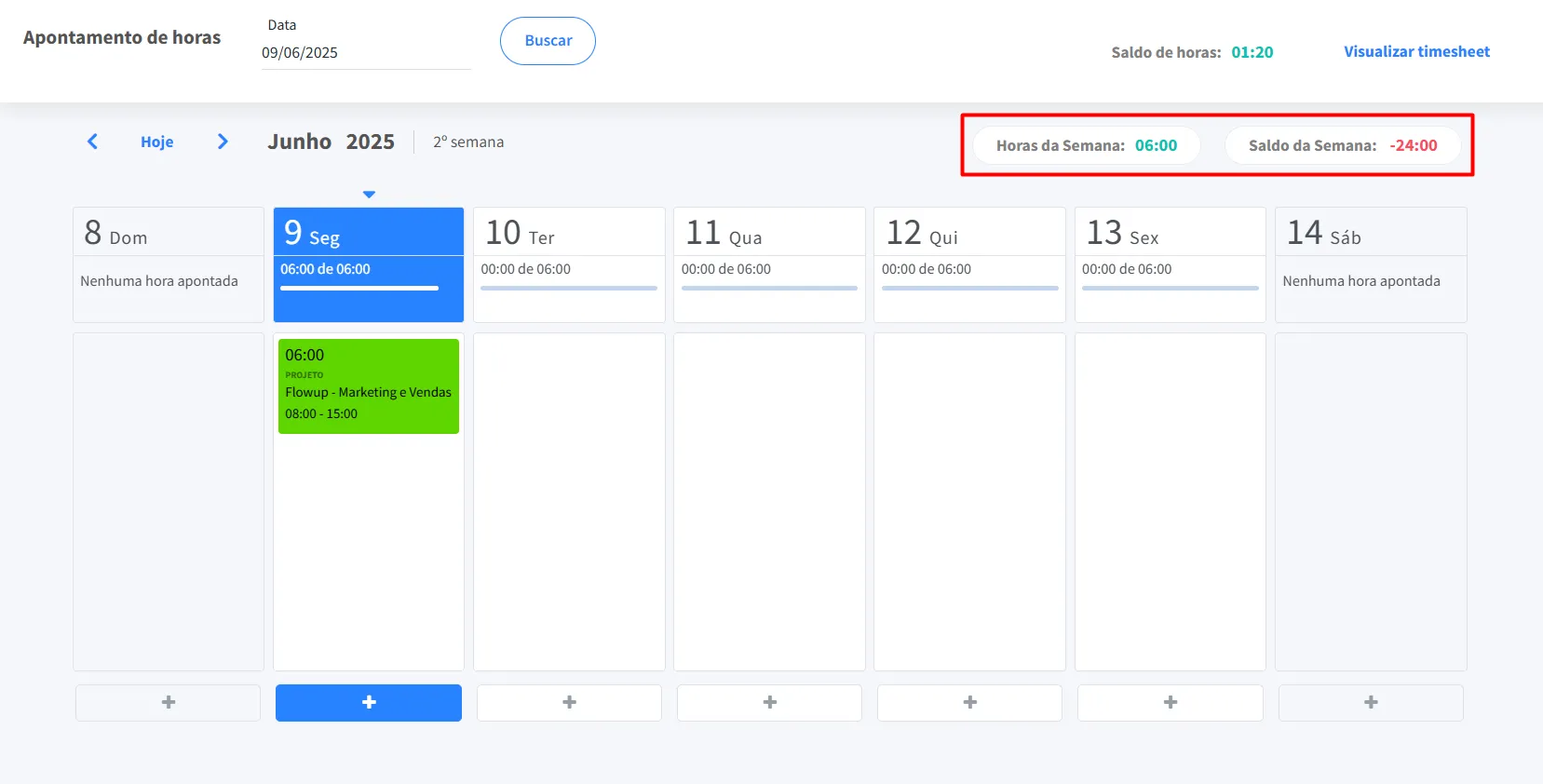The width and height of the screenshot is (1543, 784).
Task: Add hours entry for Sunday 8
Action: pyautogui.click(x=168, y=703)
